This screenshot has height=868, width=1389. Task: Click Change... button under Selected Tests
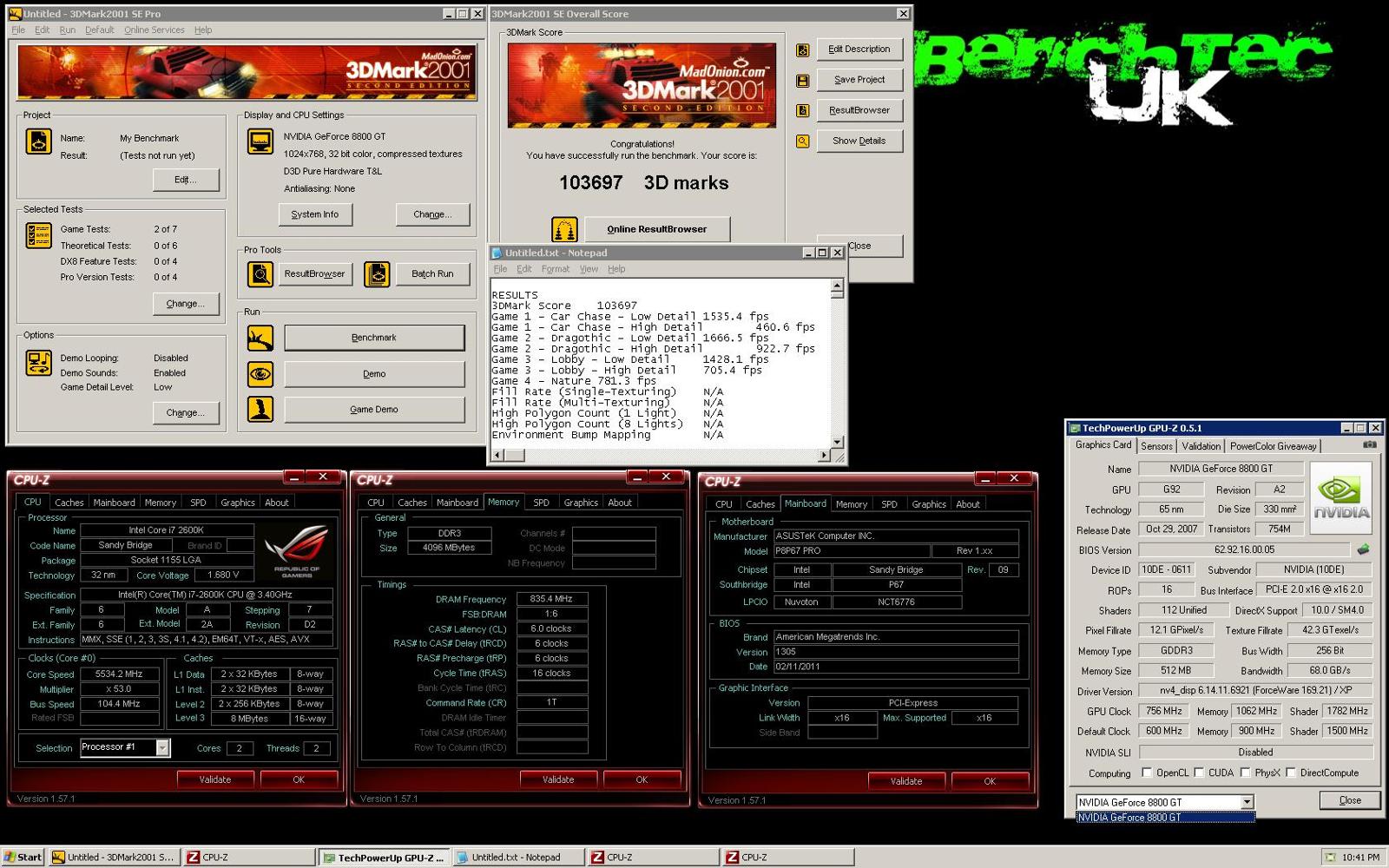click(x=186, y=304)
